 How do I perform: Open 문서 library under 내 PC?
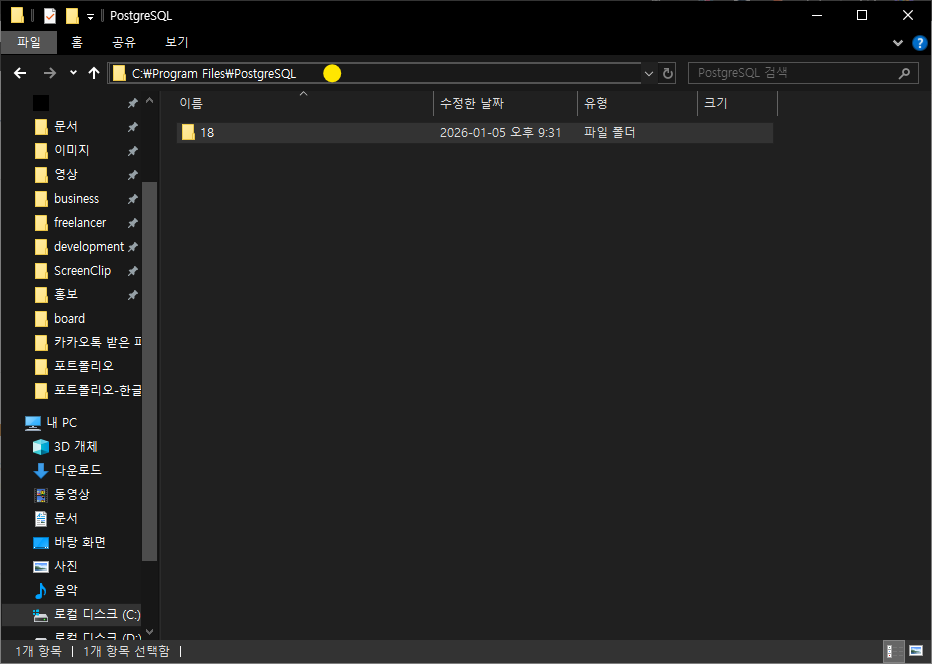[65, 518]
